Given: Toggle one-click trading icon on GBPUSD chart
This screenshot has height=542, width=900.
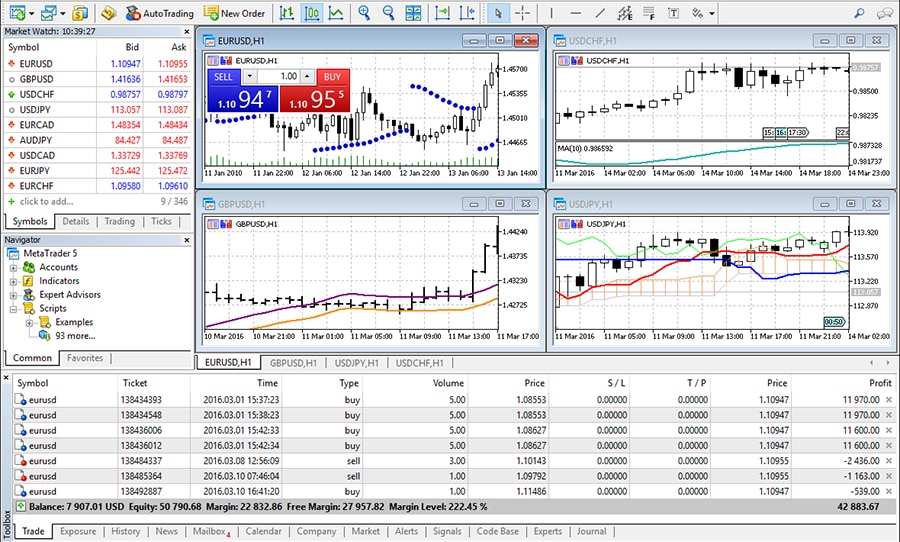Looking at the screenshot, I should click(x=225, y=224).
